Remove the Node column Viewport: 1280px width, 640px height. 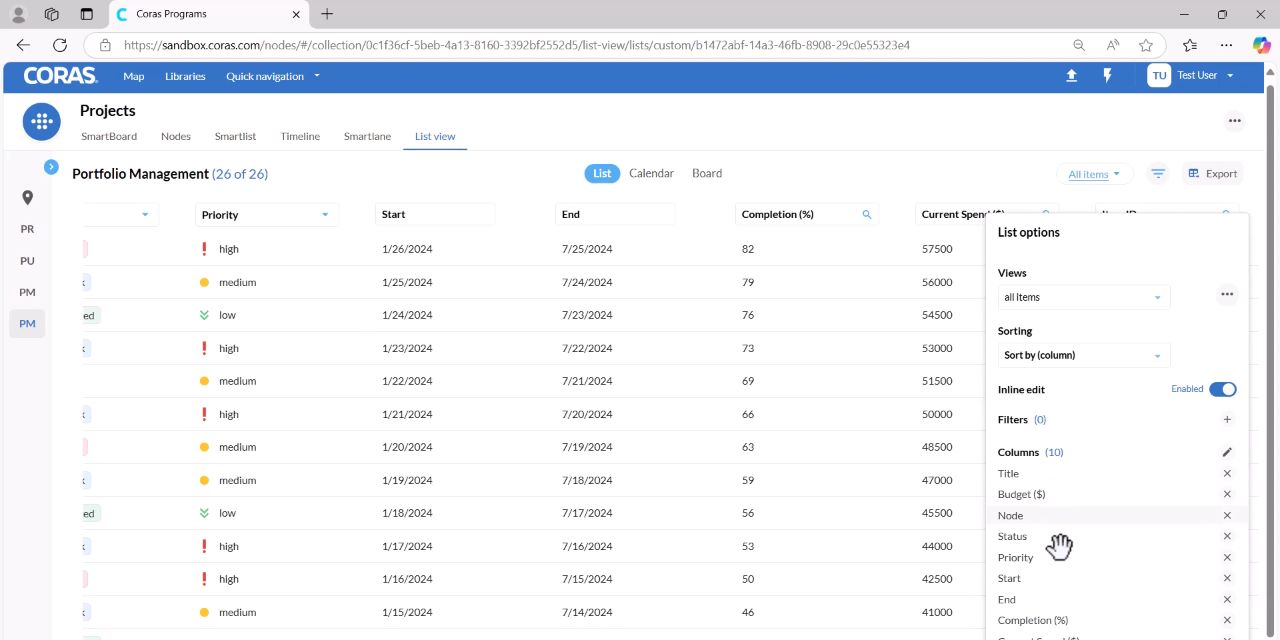[x=1227, y=516]
